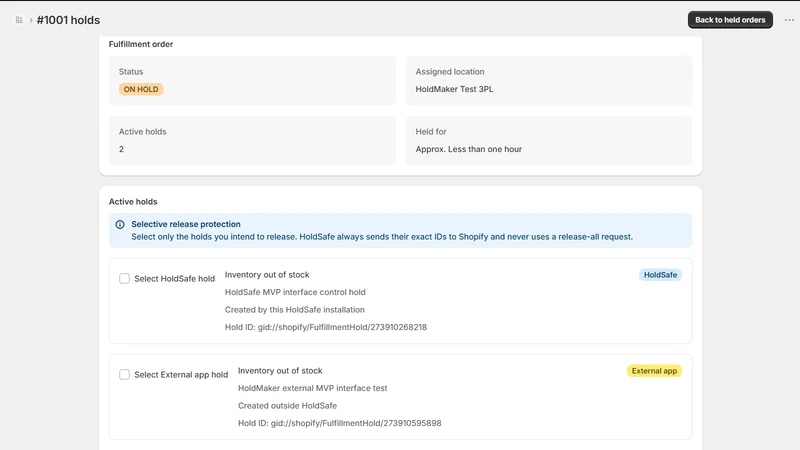
Task: Click the Selective release protection heading
Action: click(x=186, y=224)
